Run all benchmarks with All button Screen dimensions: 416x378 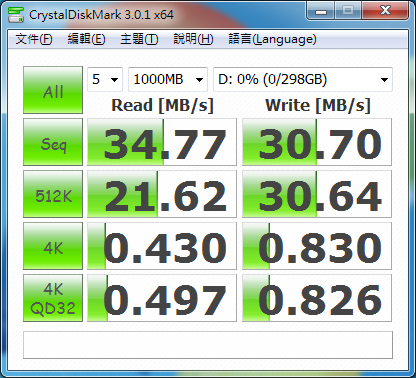tap(53, 90)
